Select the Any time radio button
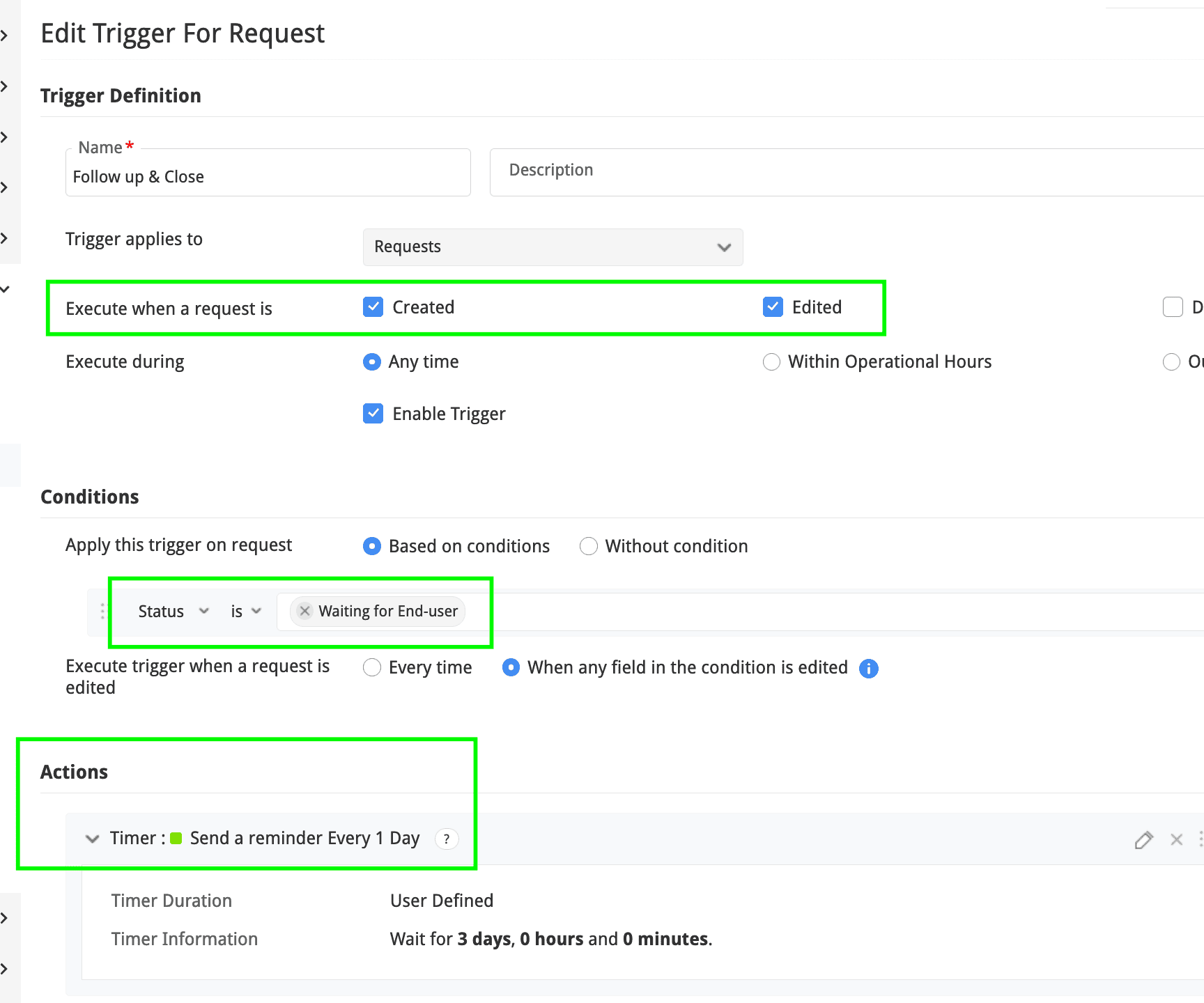Screen dimensions: 1204x1003 (372, 362)
